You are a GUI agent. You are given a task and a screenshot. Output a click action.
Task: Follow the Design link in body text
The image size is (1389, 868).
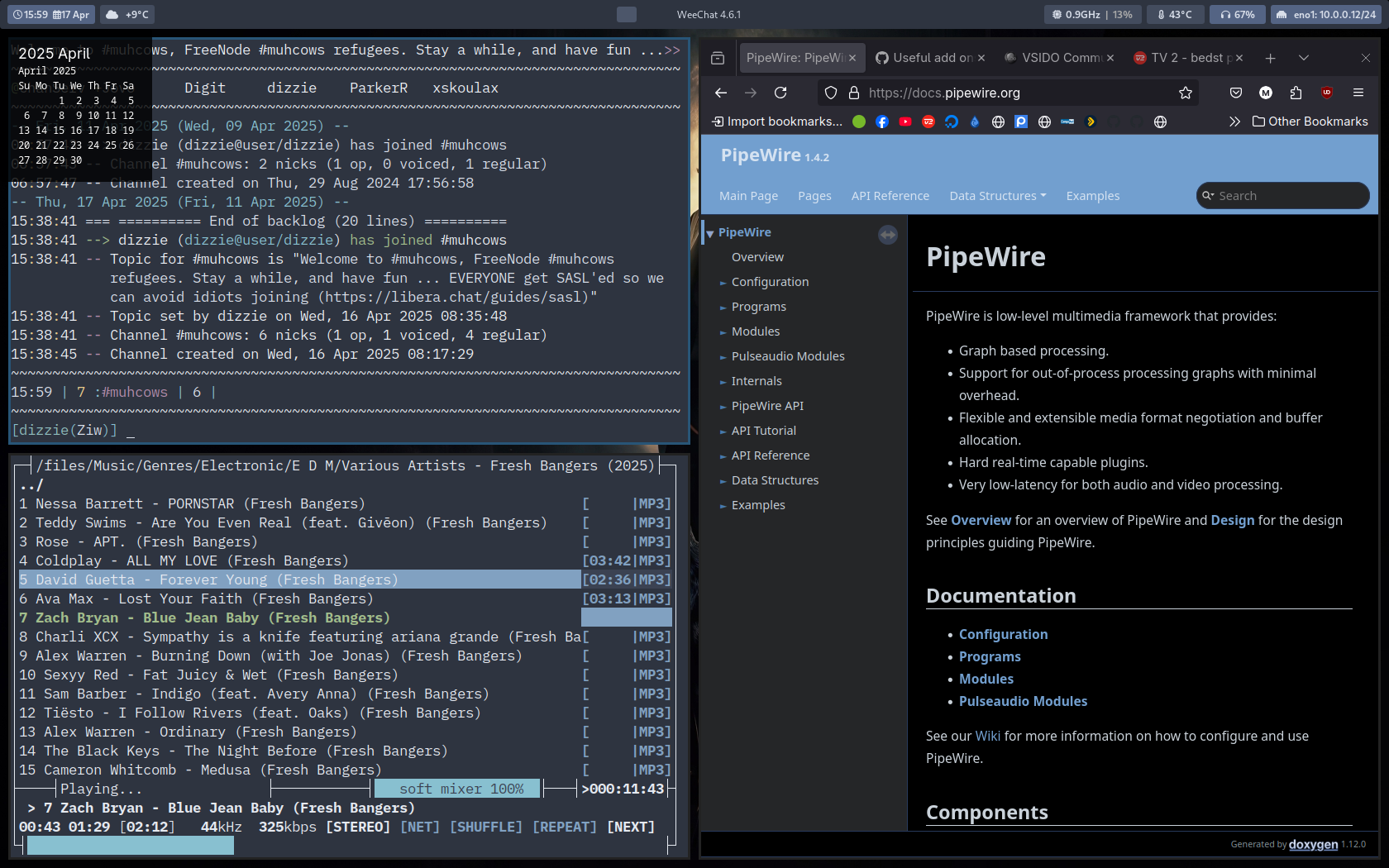(x=1232, y=521)
